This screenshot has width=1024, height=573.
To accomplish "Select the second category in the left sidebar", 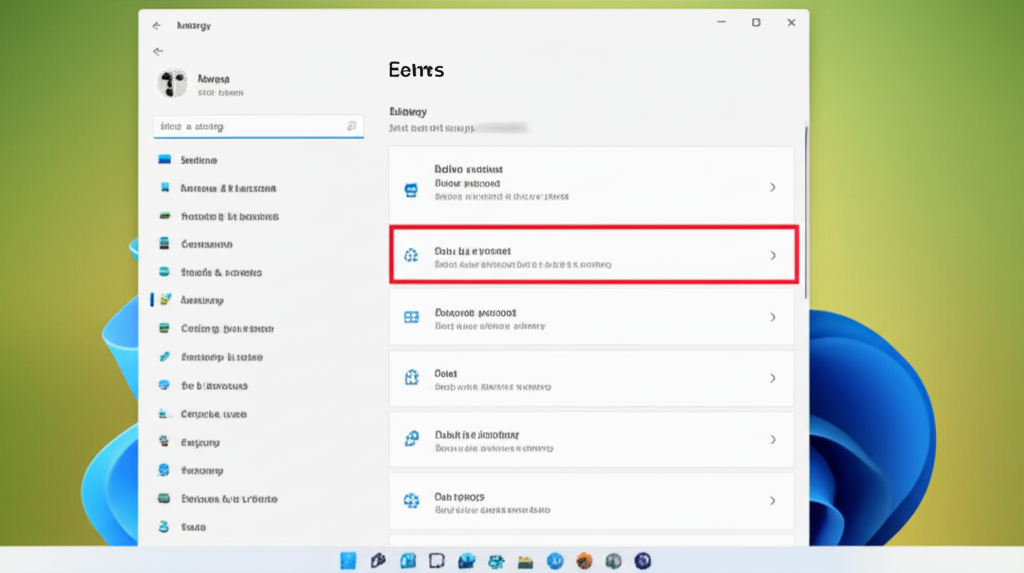I will pyautogui.click(x=227, y=188).
